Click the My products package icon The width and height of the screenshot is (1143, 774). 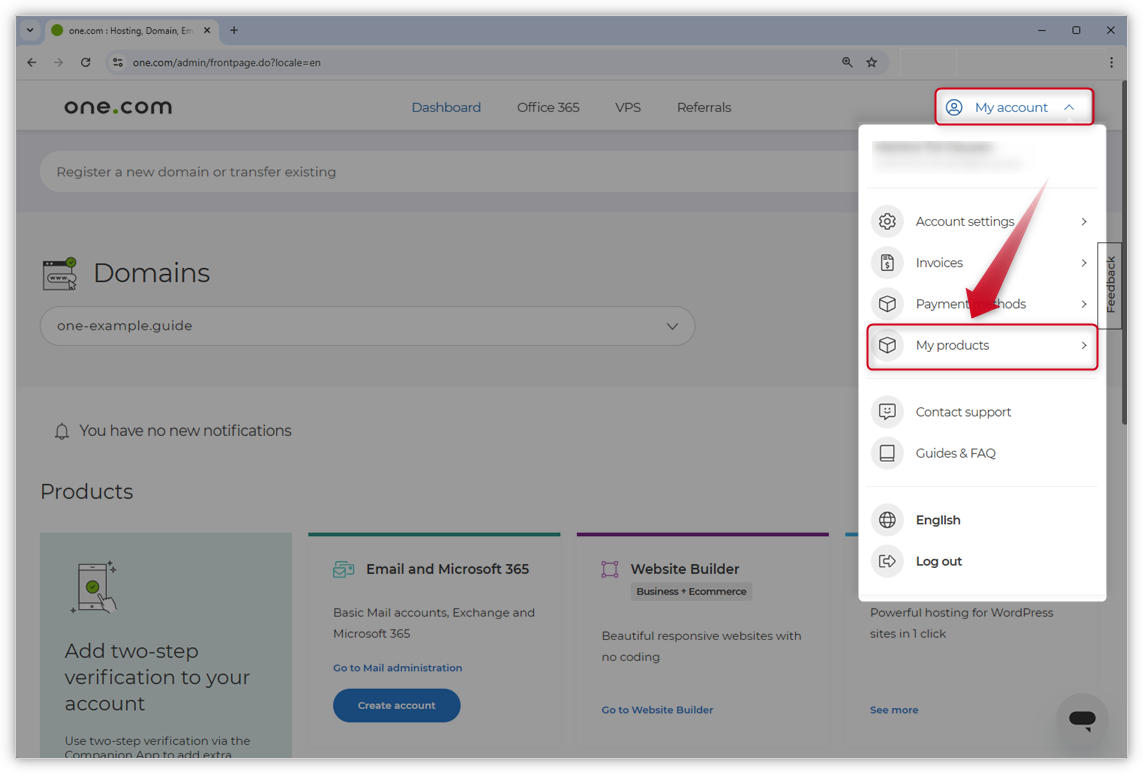point(887,345)
